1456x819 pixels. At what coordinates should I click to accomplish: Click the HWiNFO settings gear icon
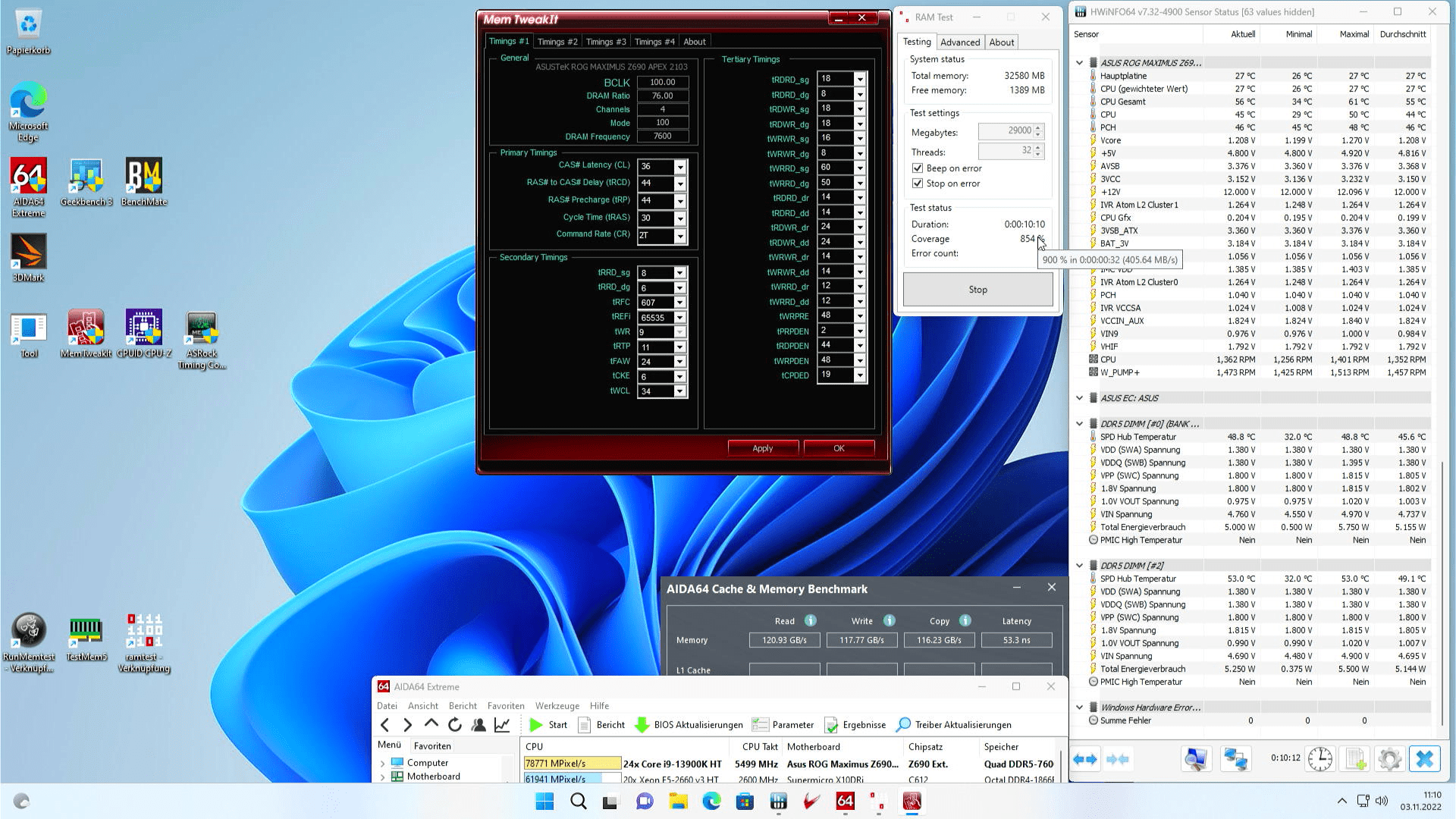coord(1389,759)
